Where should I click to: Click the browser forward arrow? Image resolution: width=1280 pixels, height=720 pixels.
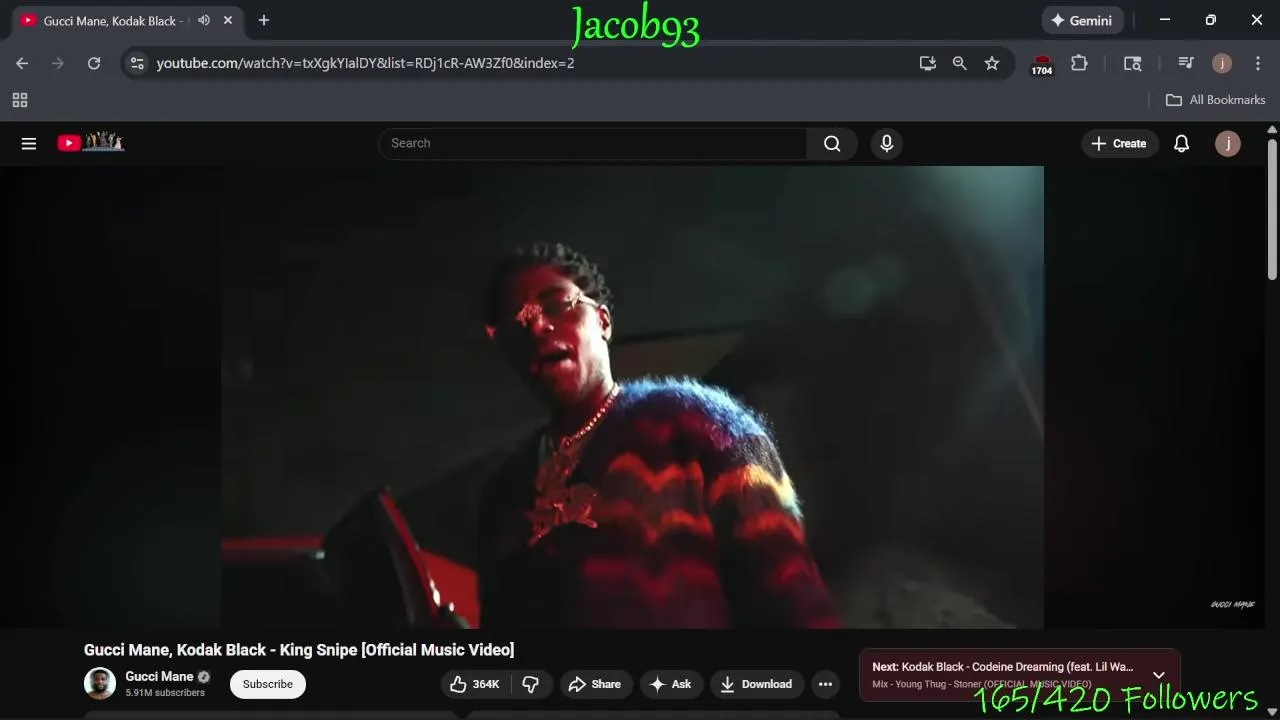(58, 63)
